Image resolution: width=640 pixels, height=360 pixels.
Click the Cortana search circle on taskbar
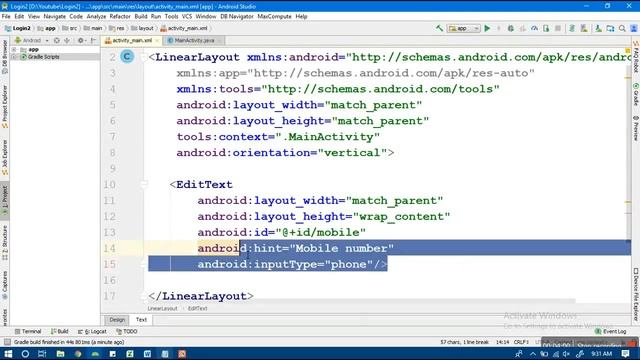pyautogui.click(x=25, y=354)
